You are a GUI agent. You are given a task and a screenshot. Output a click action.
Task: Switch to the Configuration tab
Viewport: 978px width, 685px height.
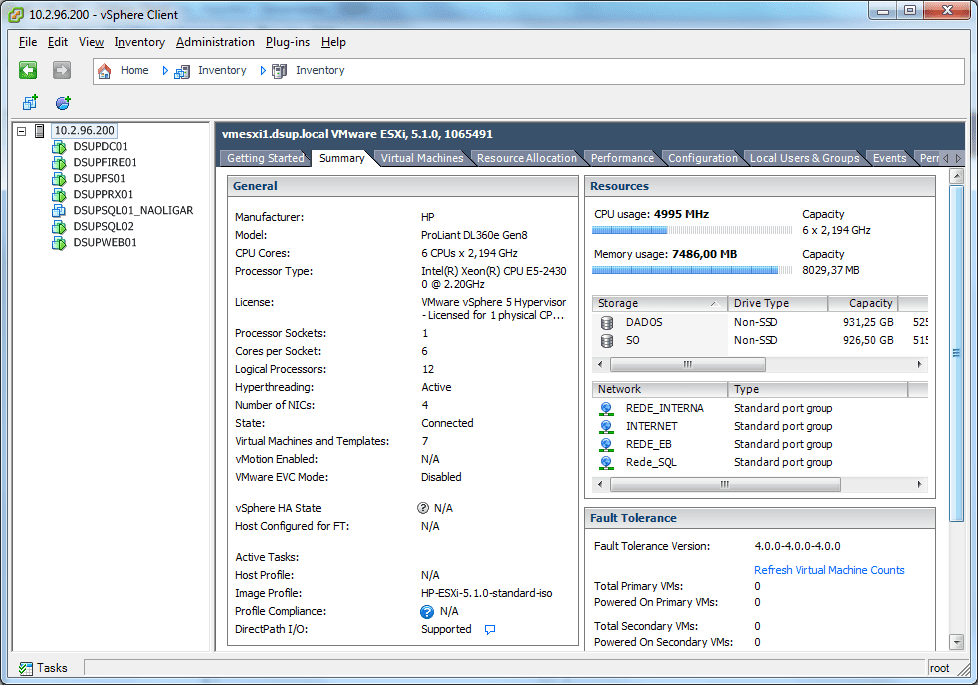tap(703, 158)
